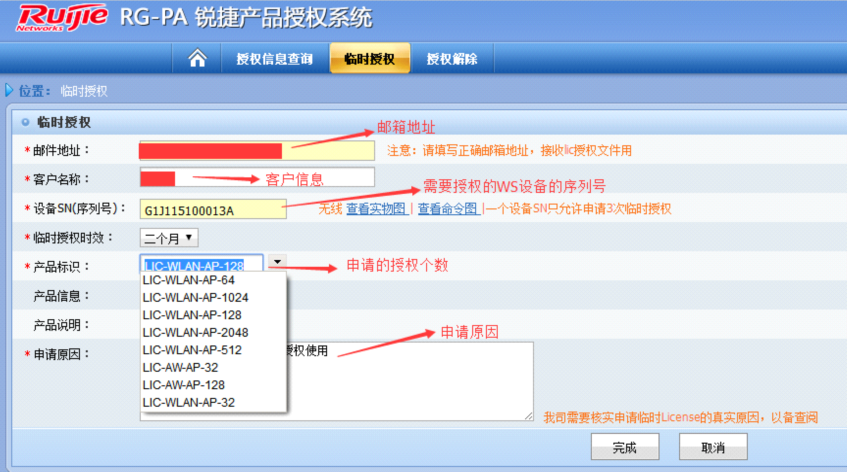848x472 pixels.
Task: Click the 客户名称 input field
Action: pos(257,178)
